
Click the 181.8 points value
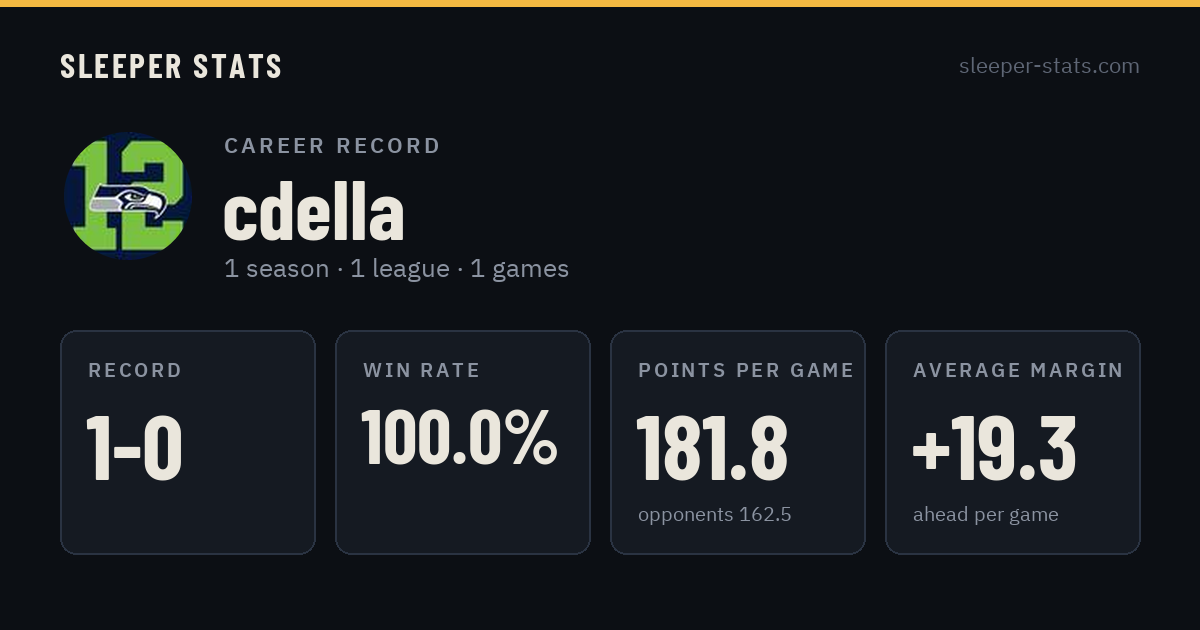click(x=713, y=449)
